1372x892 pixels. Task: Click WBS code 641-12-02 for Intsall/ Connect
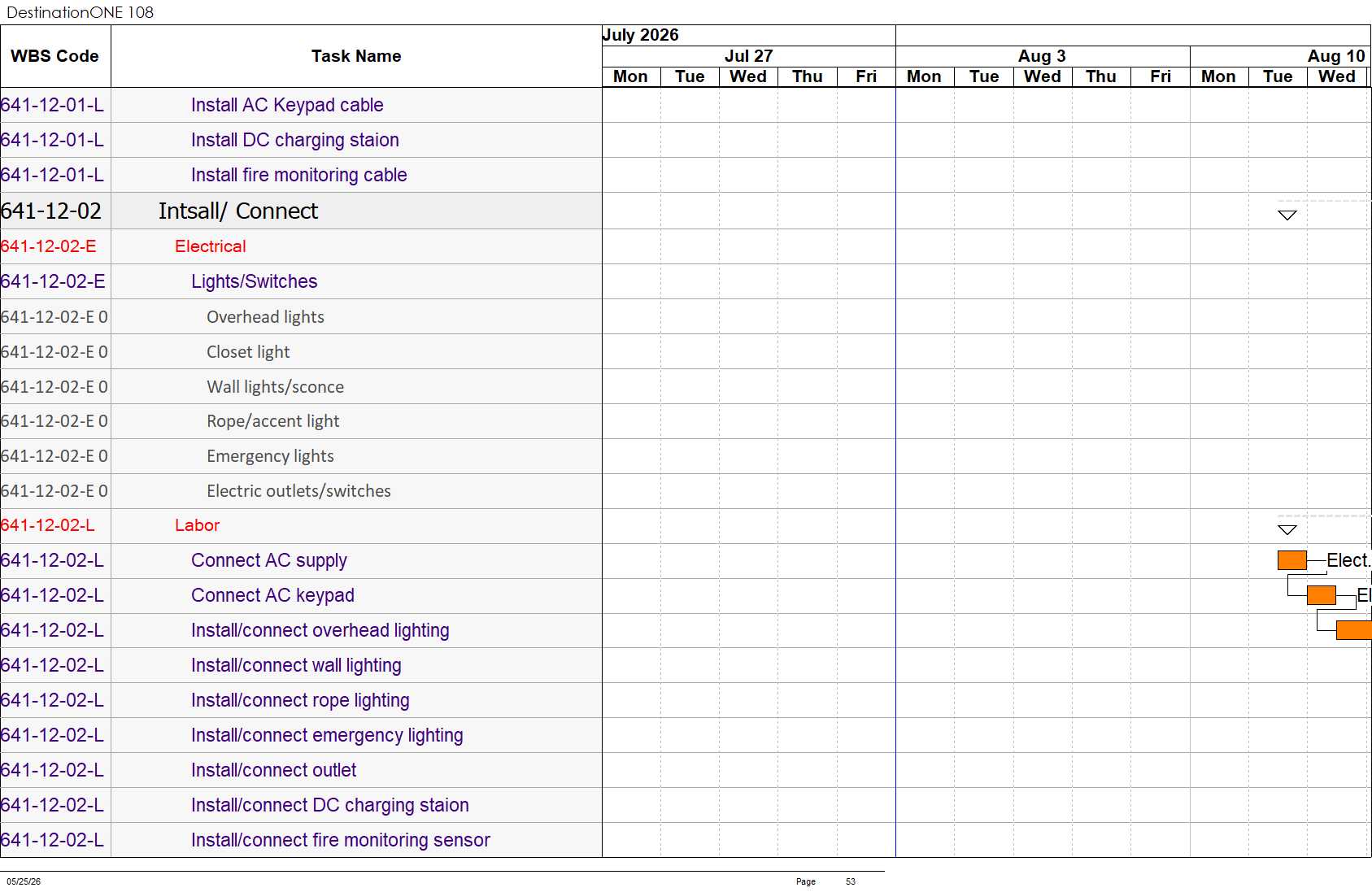click(51, 211)
